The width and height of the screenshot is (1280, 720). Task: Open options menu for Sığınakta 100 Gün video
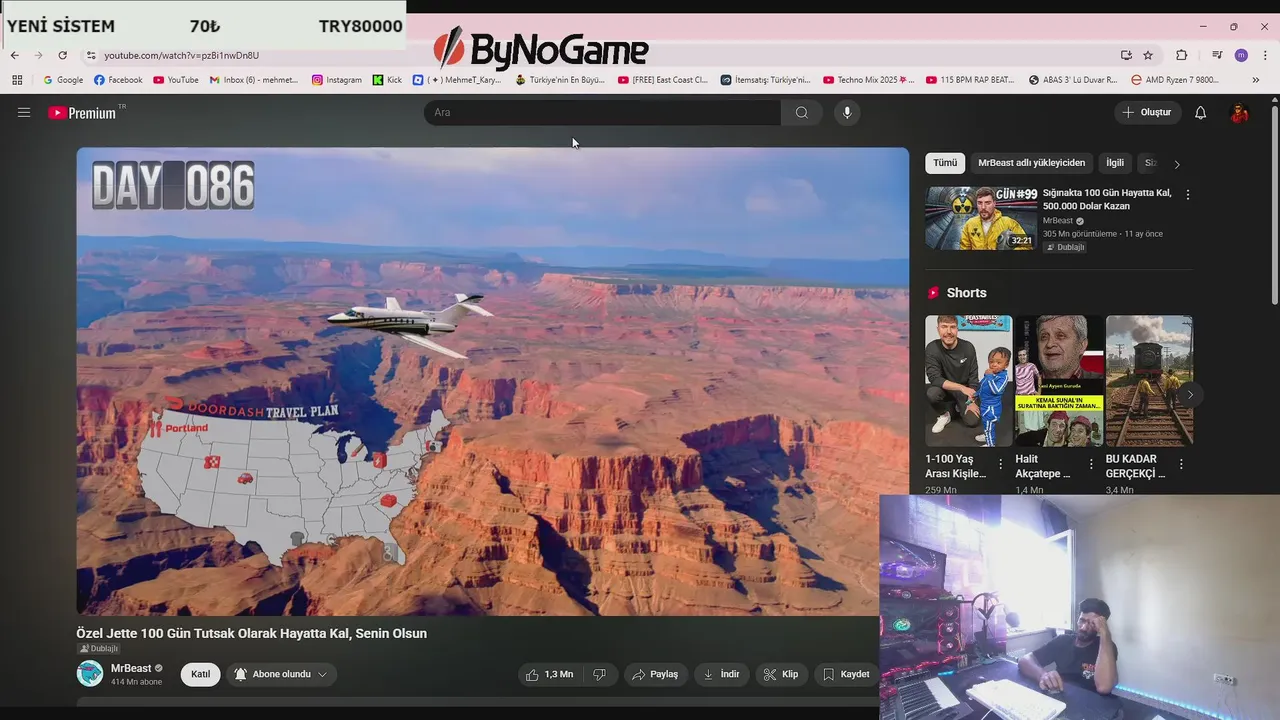click(1187, 195)
